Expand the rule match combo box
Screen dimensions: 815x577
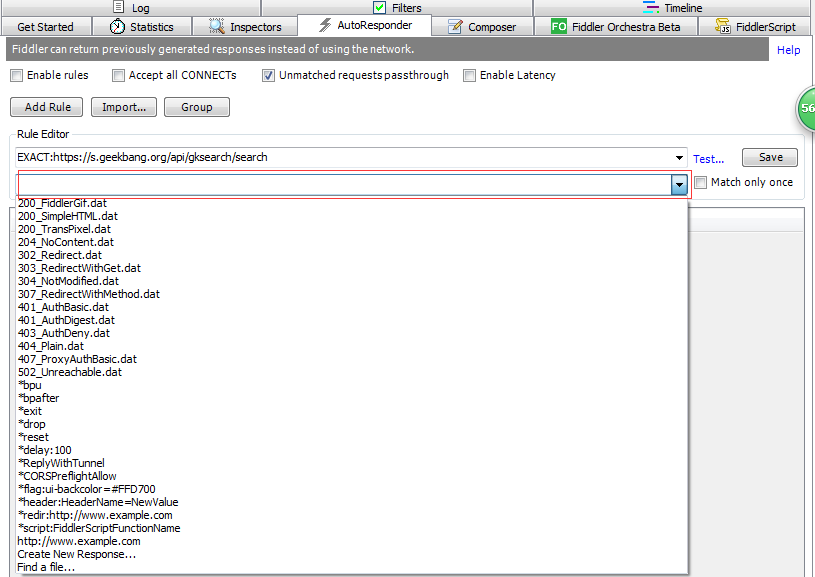click(678, 157)
